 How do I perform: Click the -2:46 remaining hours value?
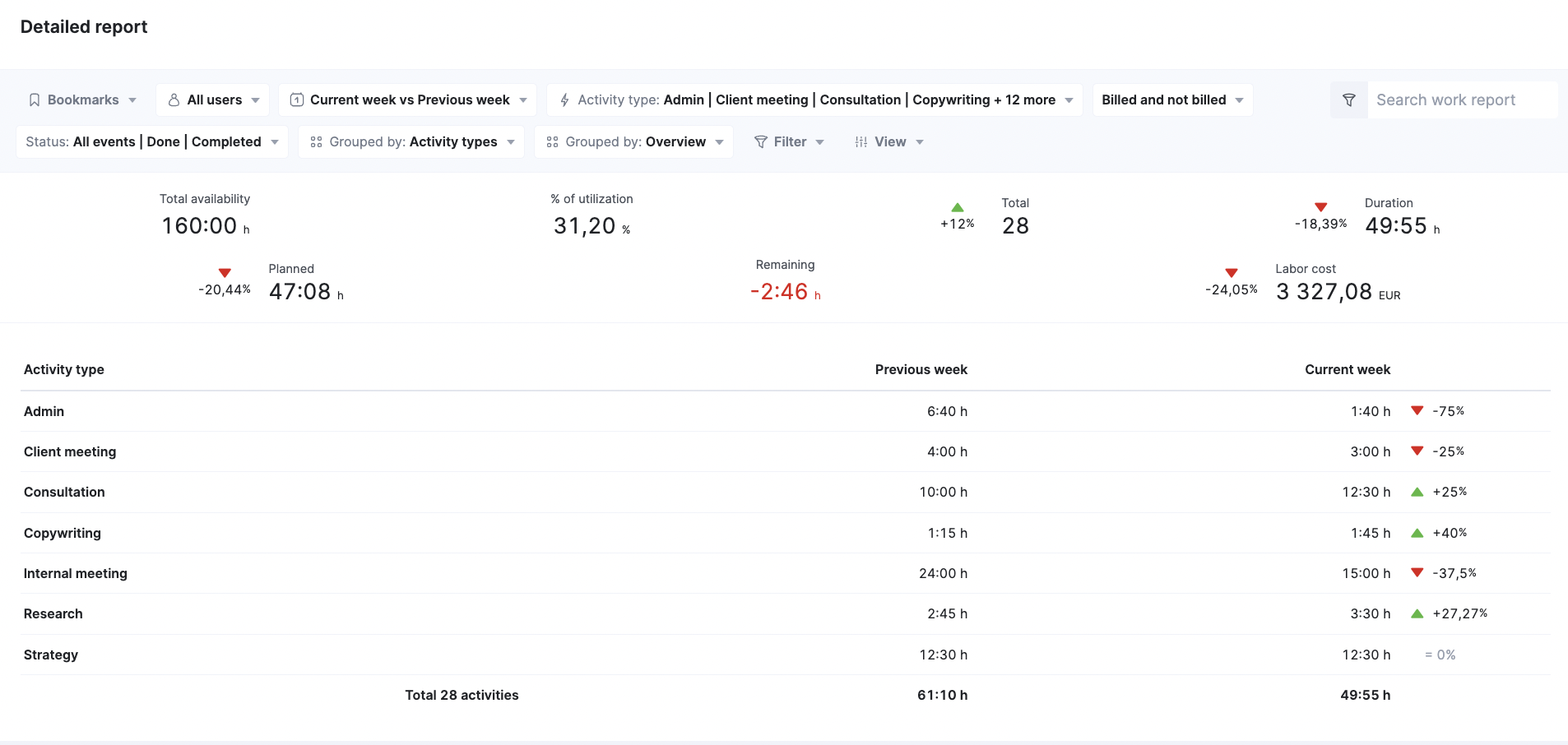[786, 292]
